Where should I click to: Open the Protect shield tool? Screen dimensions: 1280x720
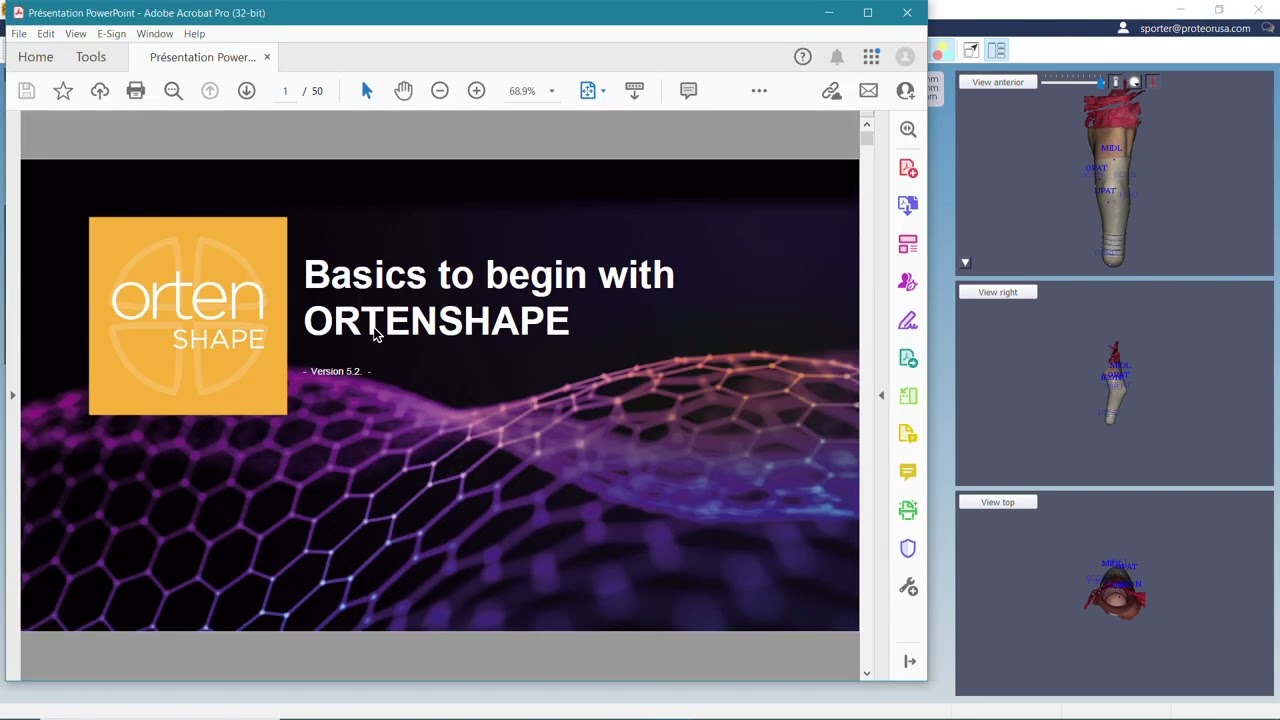click(x=908, y=548)
